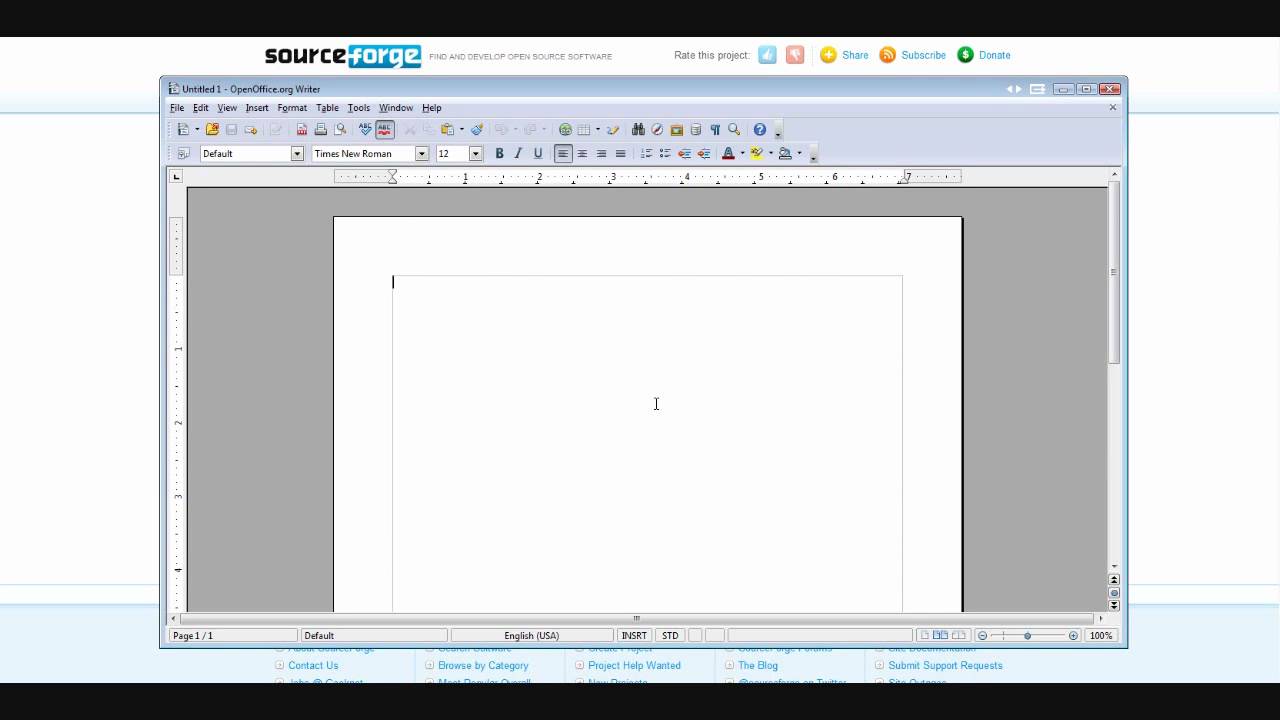Click the Share link on SourceForge page
The width and height of the screenshot is (1280, 720).
click(855, 55)
